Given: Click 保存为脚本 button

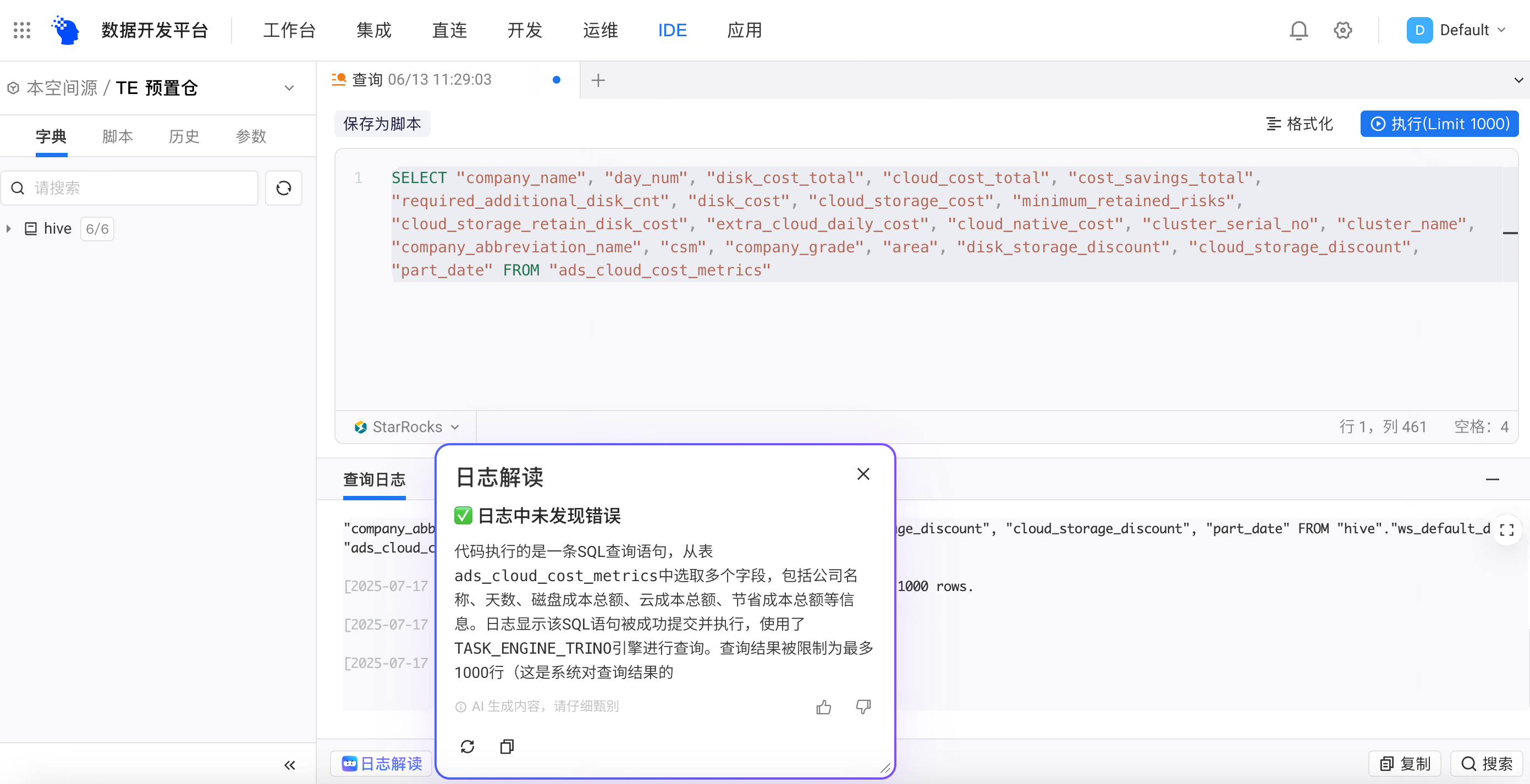Looking at the screenshot, I should [382, 124].
